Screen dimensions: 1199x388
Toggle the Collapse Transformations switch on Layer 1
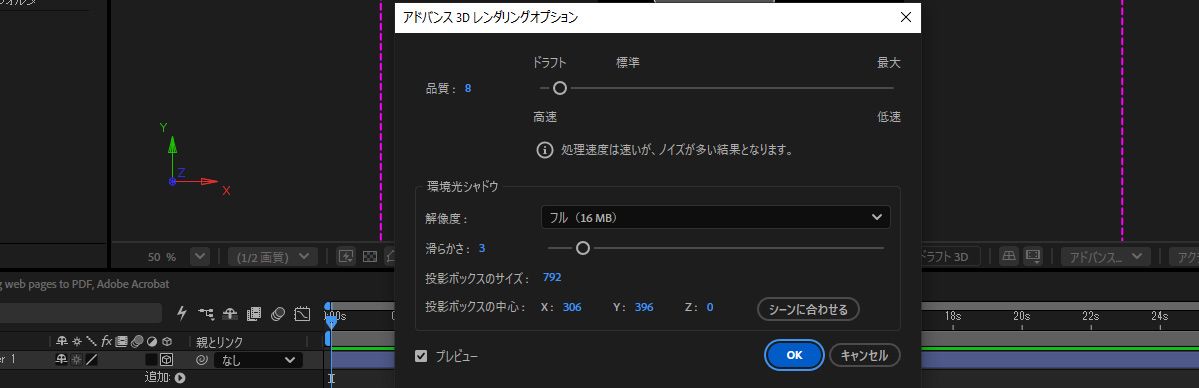click(76, 360)
